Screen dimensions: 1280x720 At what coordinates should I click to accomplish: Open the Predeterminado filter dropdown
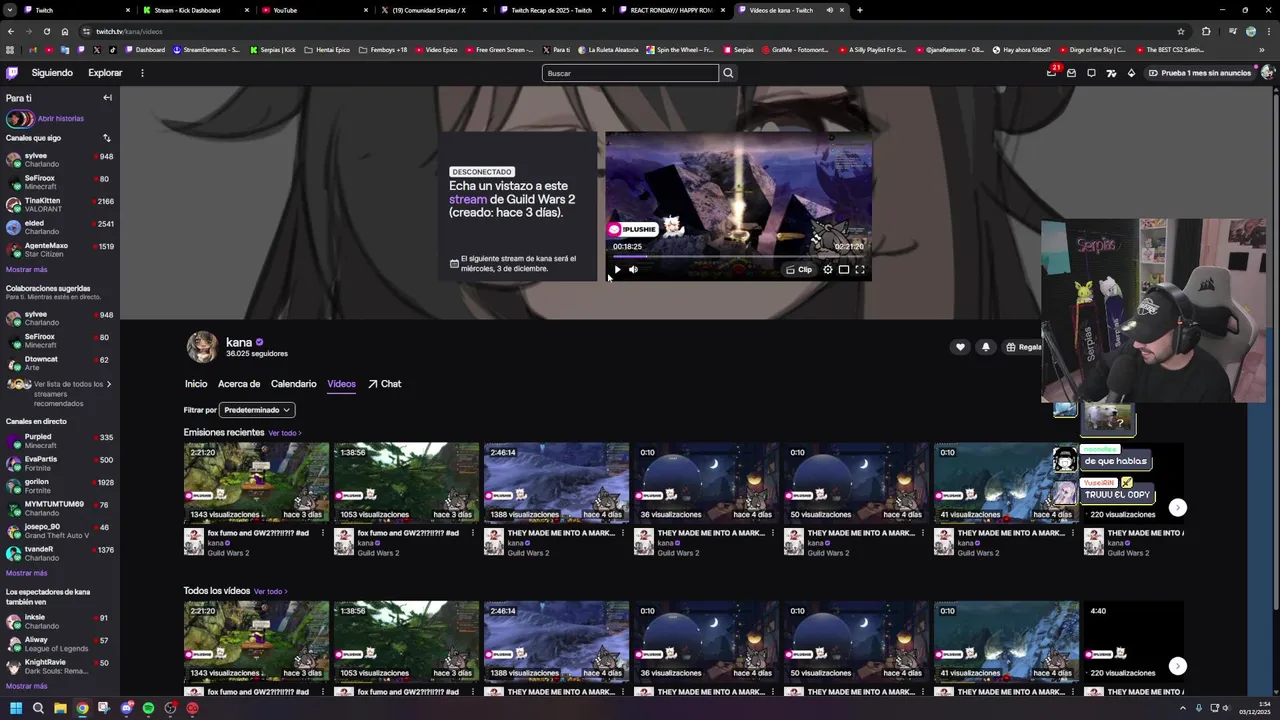[x=256, y=410]
